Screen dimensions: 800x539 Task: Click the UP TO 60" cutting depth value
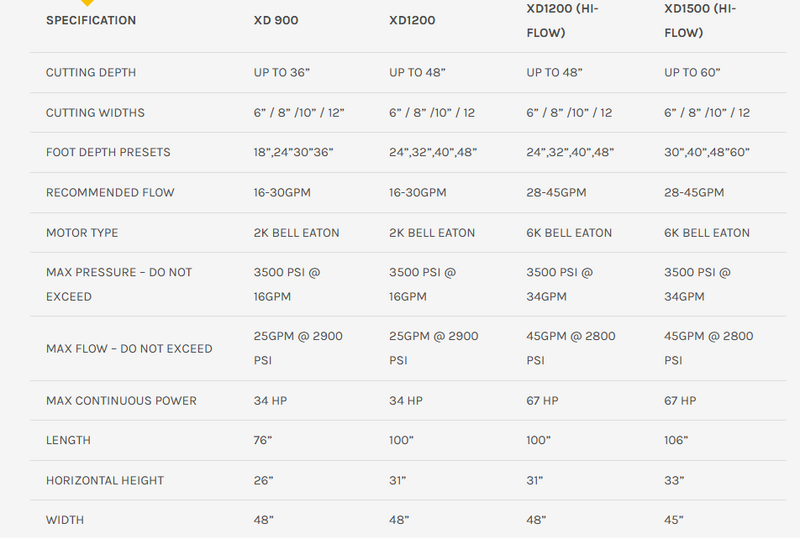(692, 73)
